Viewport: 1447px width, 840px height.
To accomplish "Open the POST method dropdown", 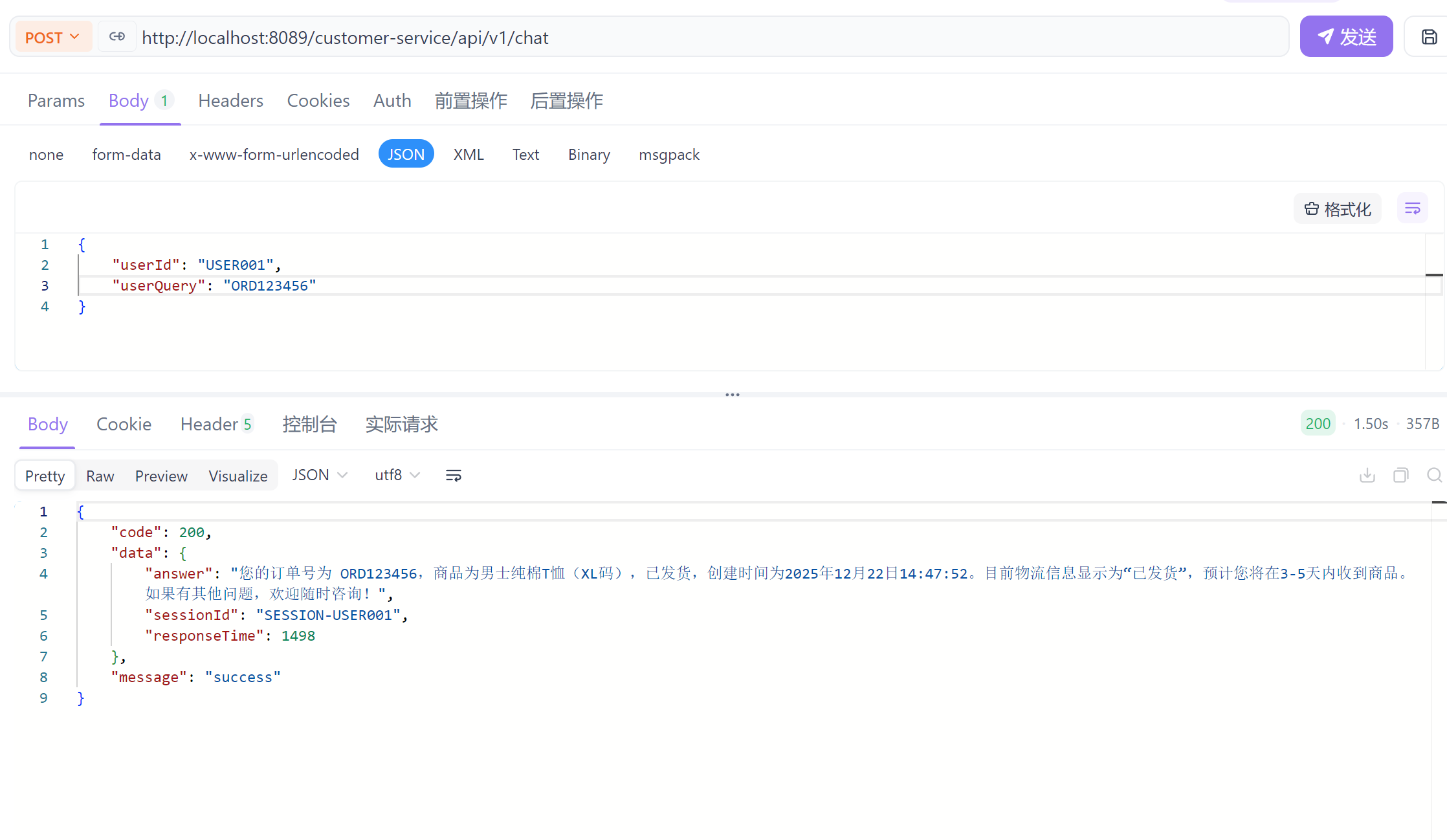I will tap(53, 37).
